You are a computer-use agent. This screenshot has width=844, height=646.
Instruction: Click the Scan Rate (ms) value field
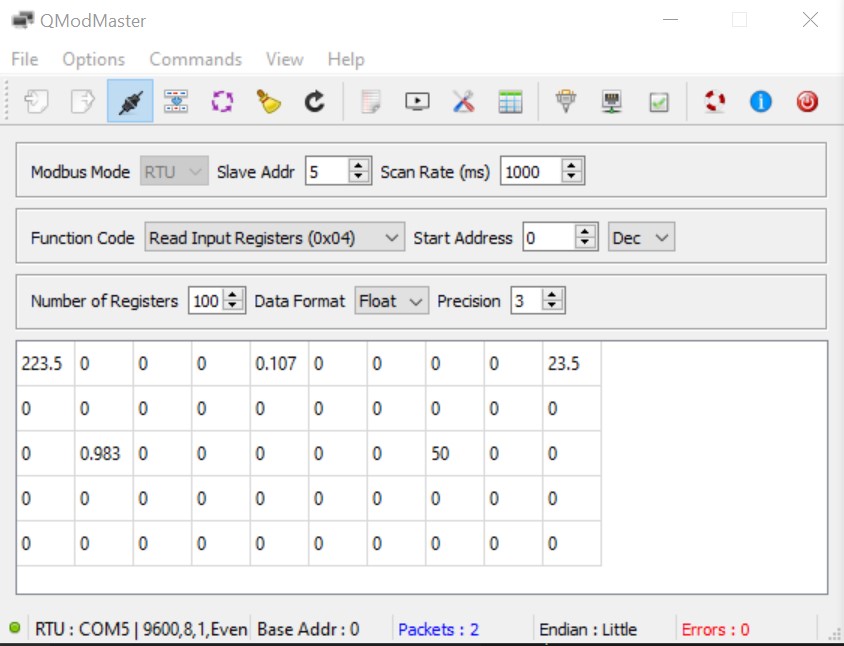point(530,172)
